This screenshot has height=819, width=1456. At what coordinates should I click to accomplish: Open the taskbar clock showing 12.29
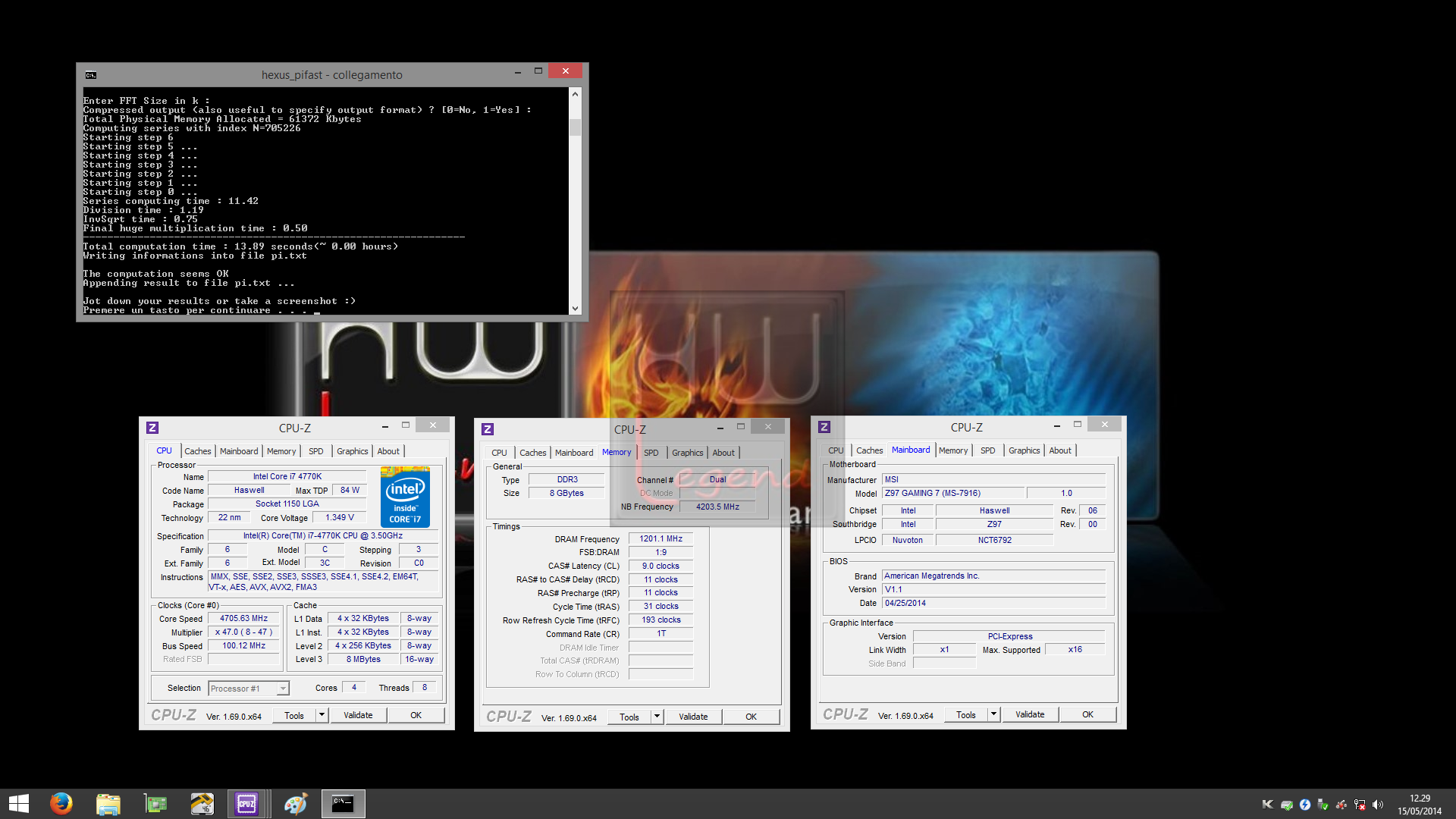click(1420, 805)
